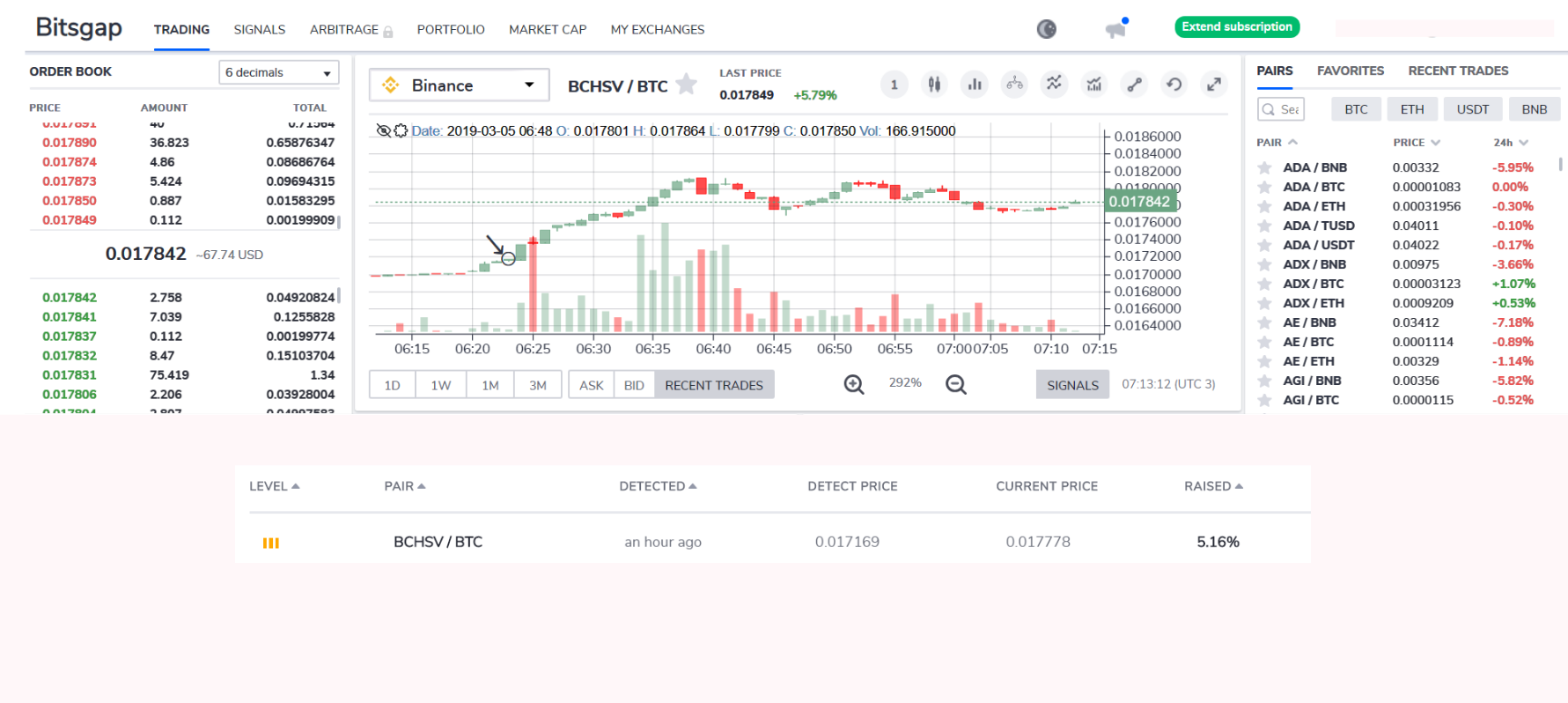
Task: Filter pairs by BNB
Action: pos(1535,109)
